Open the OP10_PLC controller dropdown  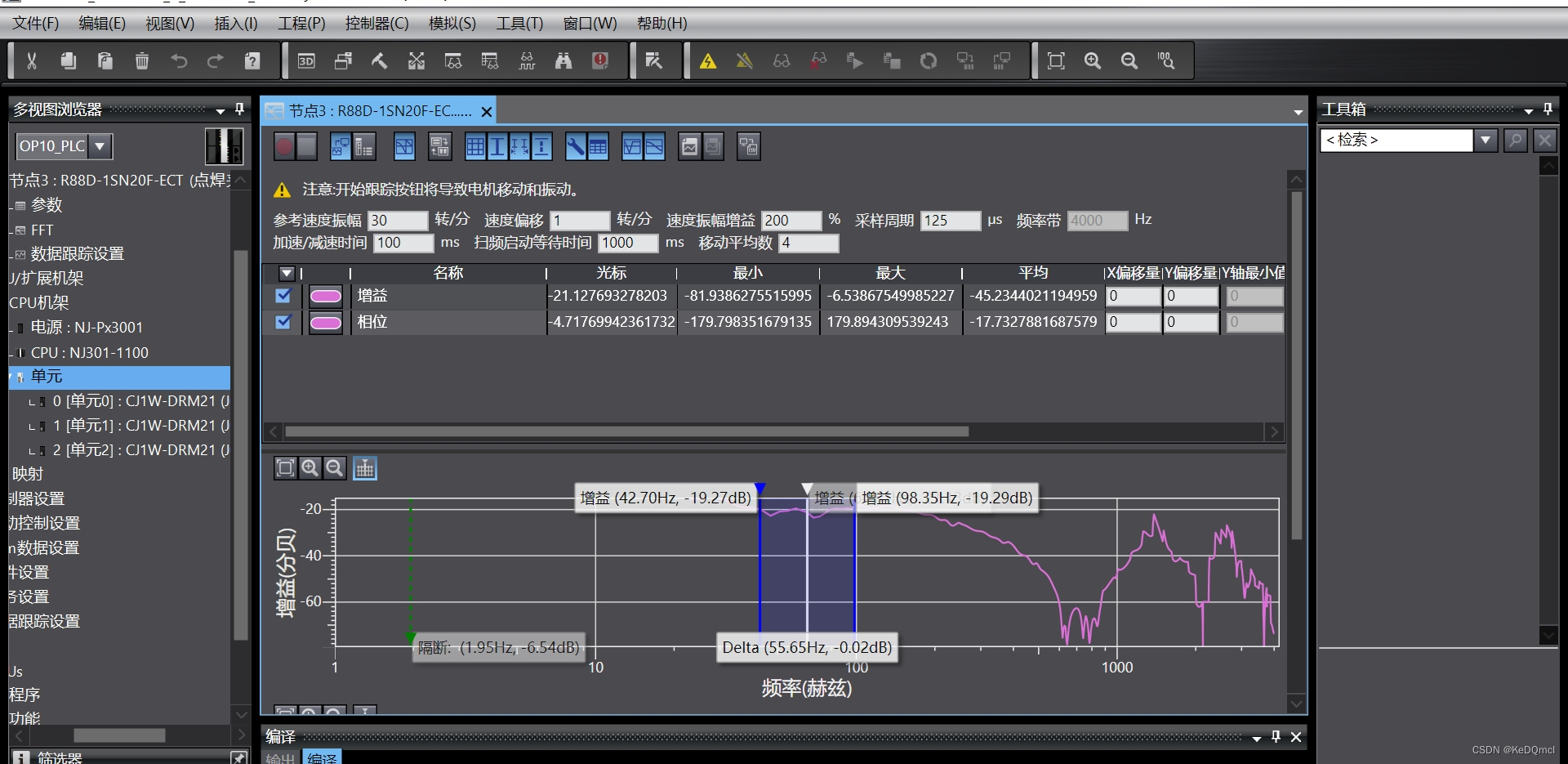(100, 146)
